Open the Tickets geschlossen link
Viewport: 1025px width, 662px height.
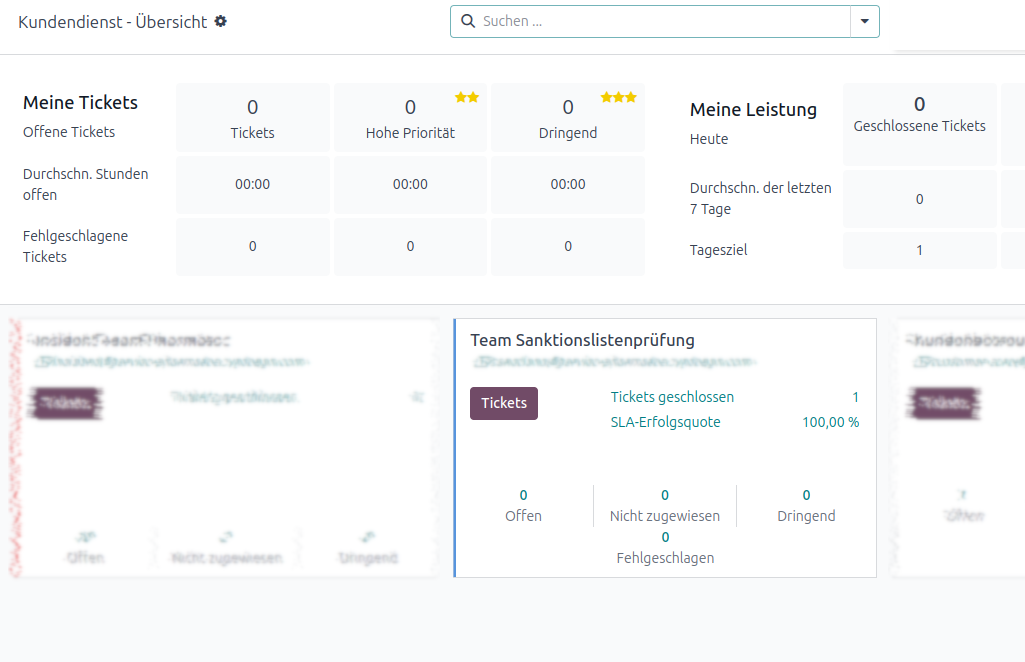(x=672, y=397)
